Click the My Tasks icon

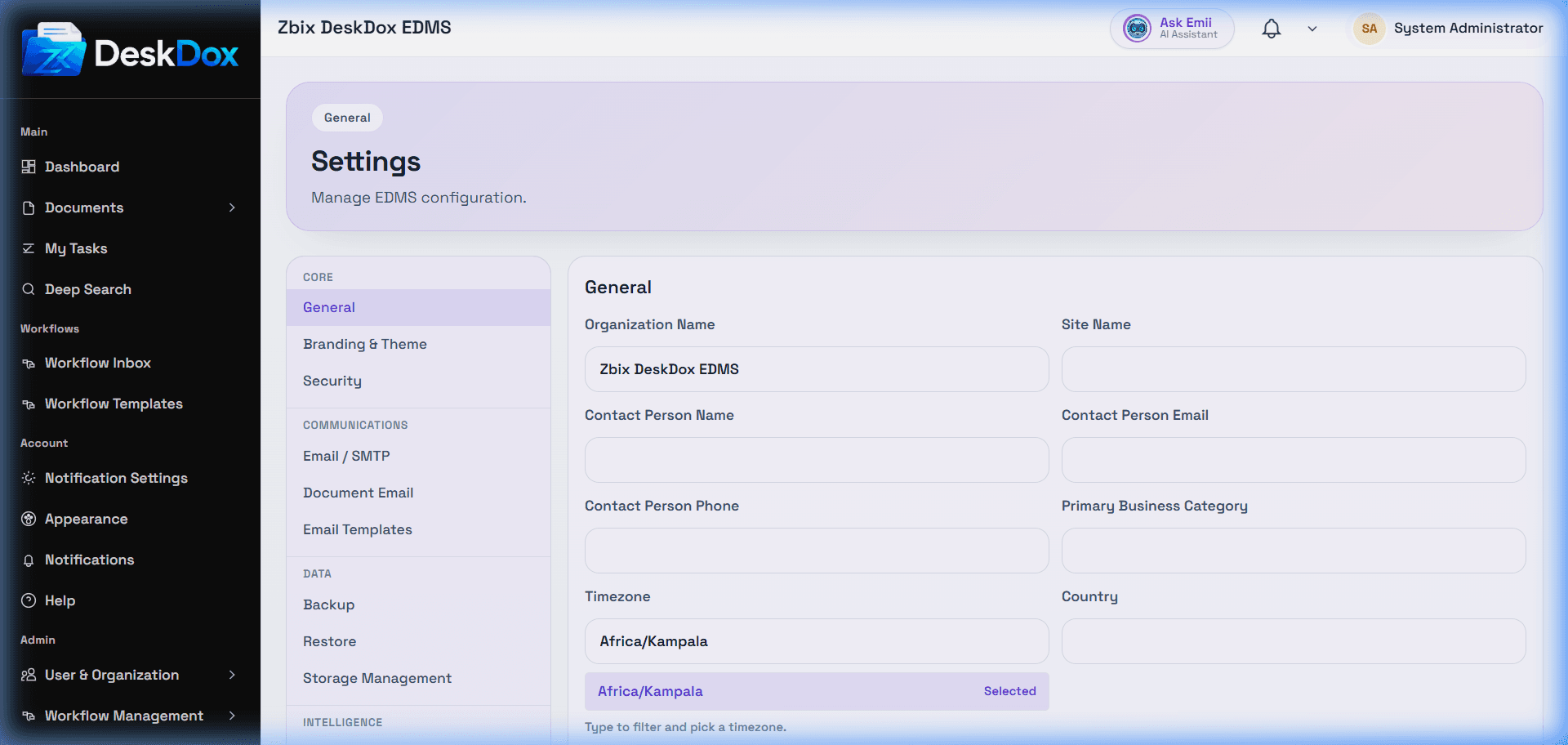[x=29, y=248]
